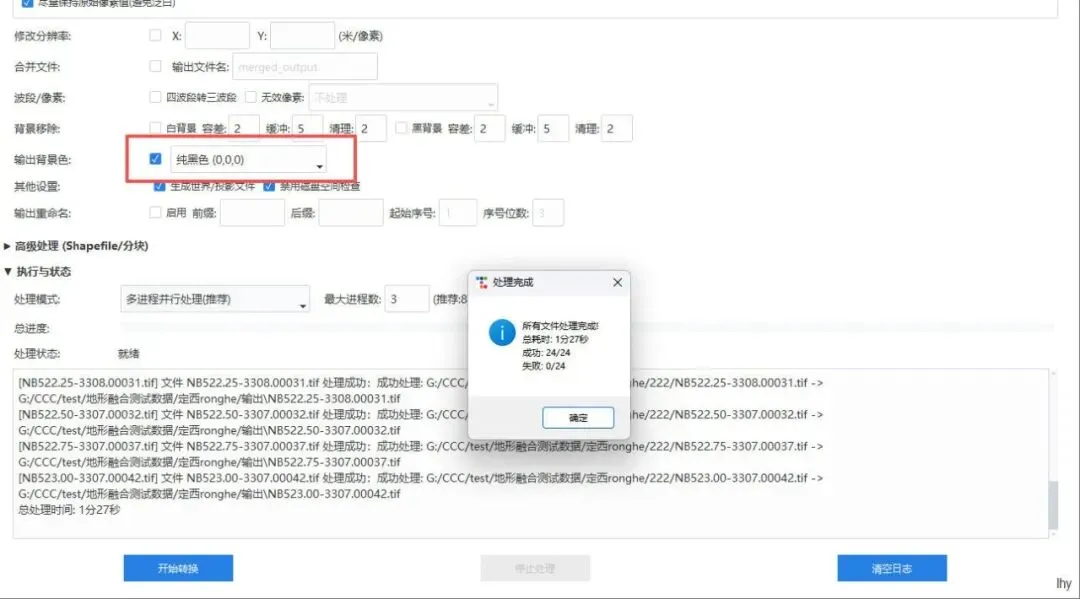Click the 黑背景 容差 value field

click(489, 129)
